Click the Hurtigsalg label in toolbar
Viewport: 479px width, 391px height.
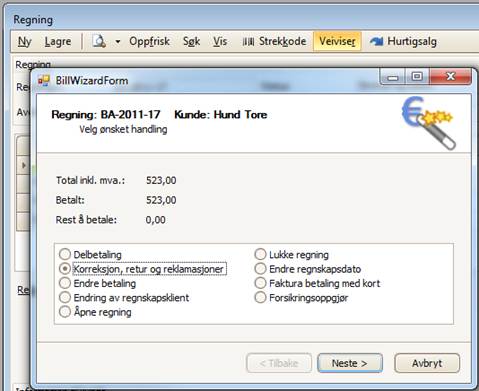click(x=412, y=41)
